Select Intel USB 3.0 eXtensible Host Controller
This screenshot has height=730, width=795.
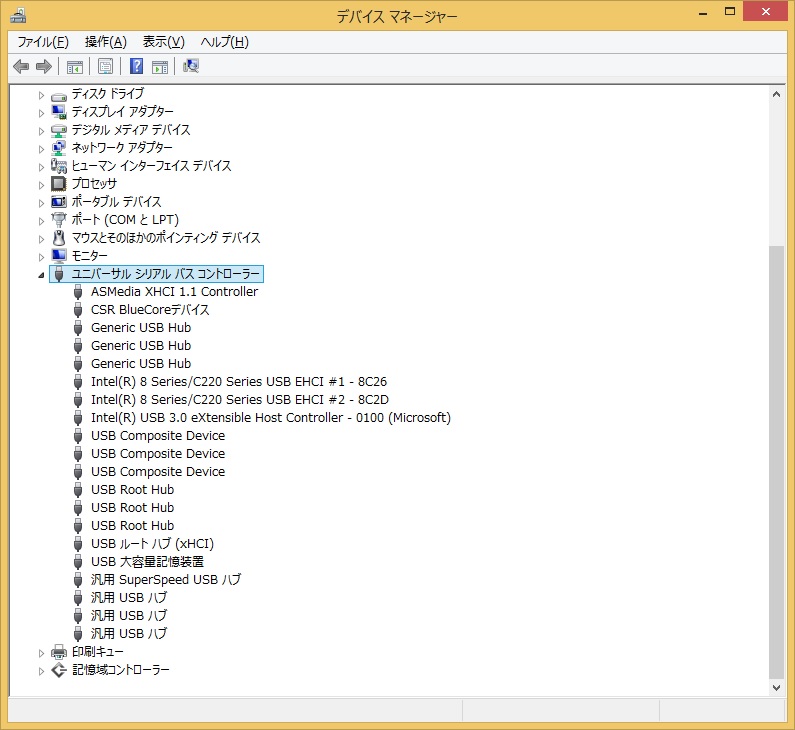[x=271, y=418]
